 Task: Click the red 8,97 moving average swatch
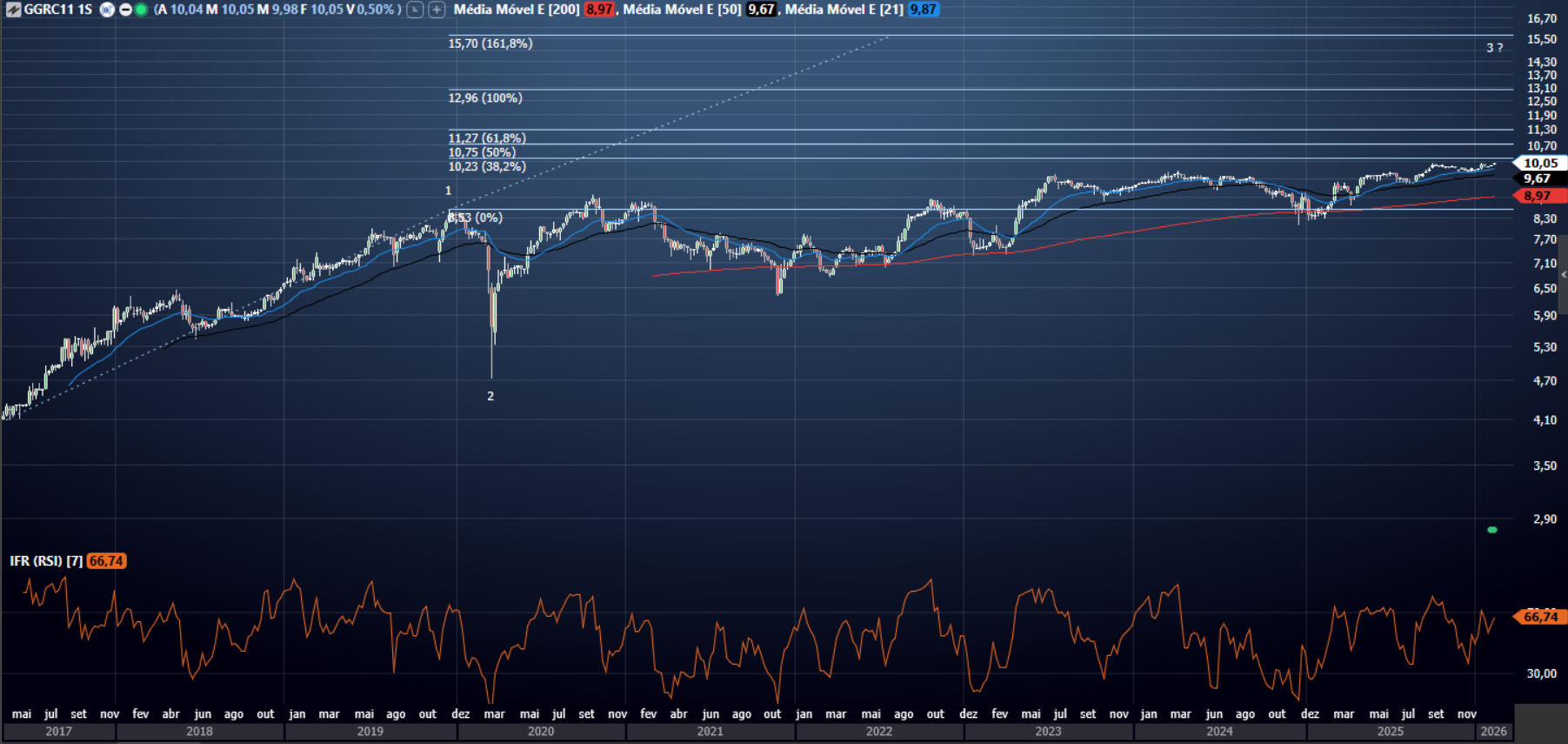point(598,10)
